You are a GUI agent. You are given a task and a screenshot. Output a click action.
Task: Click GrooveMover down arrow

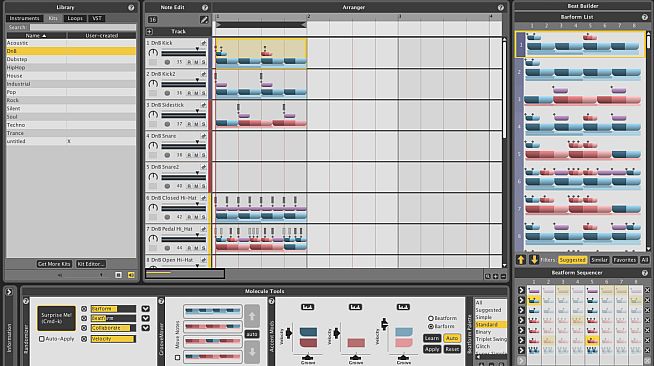coord(252,352)
